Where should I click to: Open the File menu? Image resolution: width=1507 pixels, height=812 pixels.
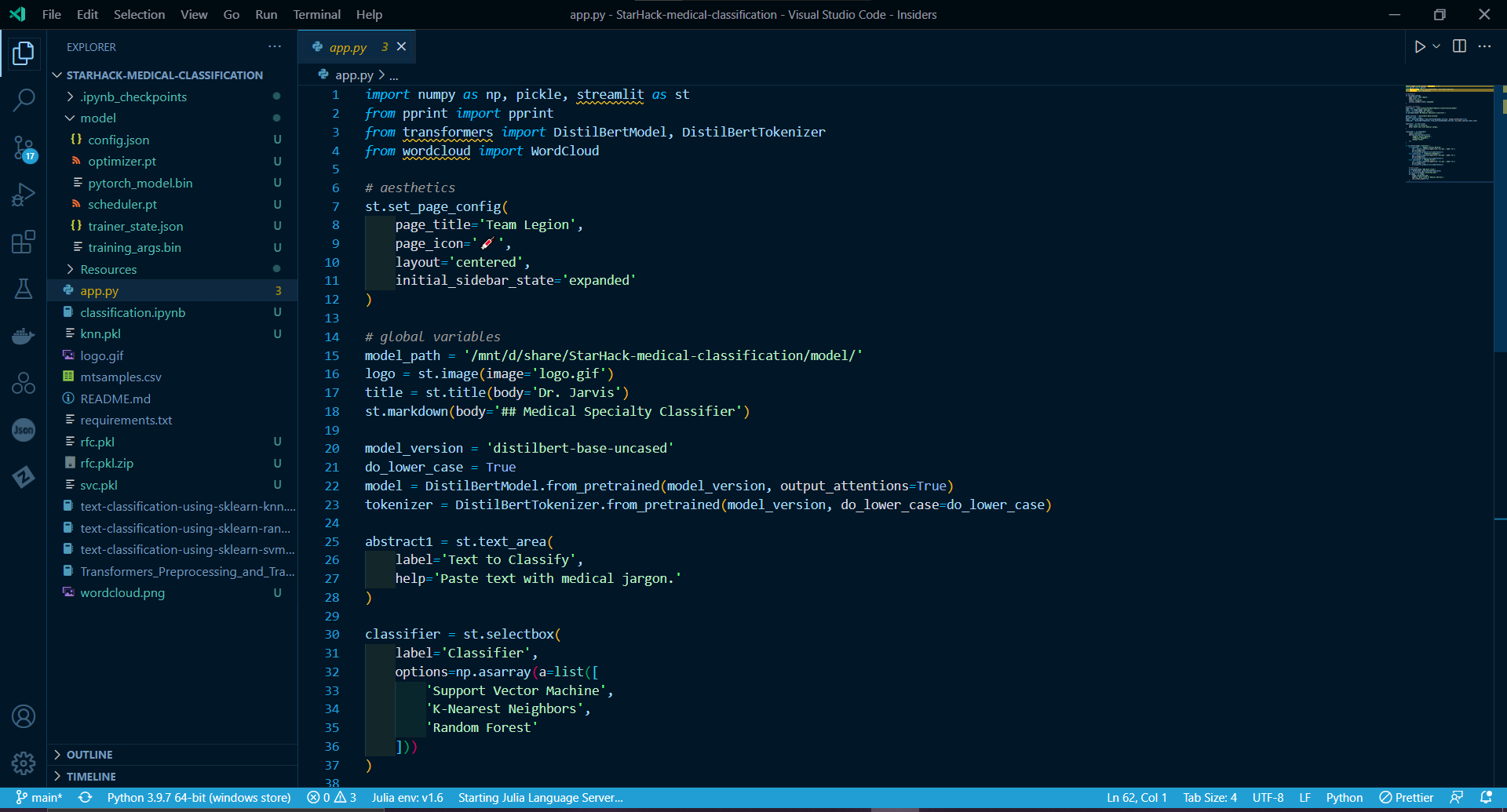(52, 14)
